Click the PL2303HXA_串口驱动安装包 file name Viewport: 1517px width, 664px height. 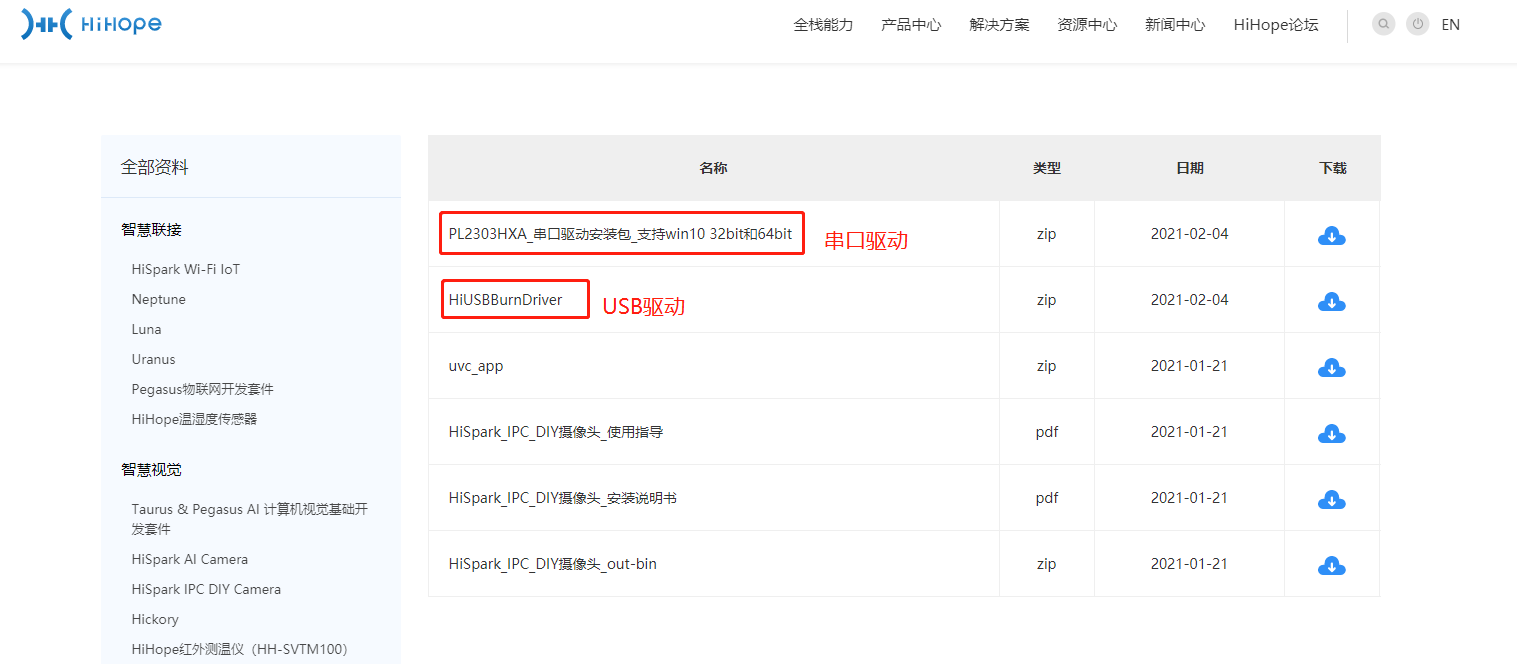point(620,234)
